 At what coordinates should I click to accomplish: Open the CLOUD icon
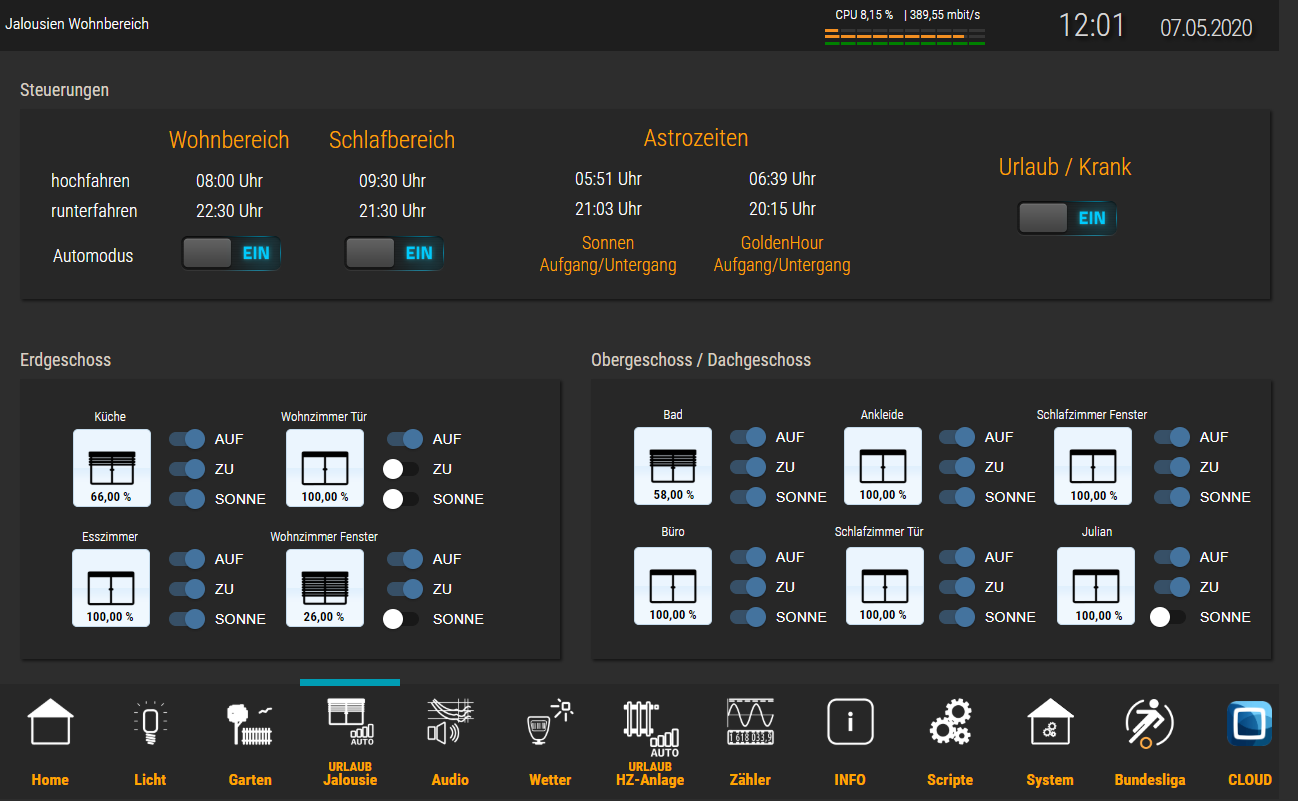[x=1250, y=724]
